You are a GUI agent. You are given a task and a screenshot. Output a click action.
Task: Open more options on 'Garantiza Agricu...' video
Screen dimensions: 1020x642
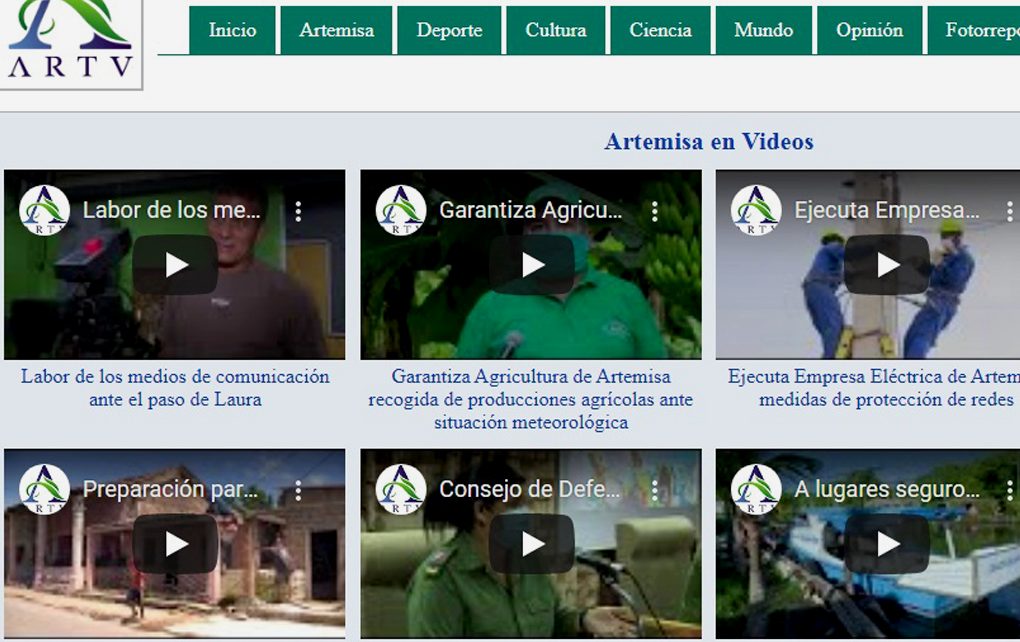654,211
